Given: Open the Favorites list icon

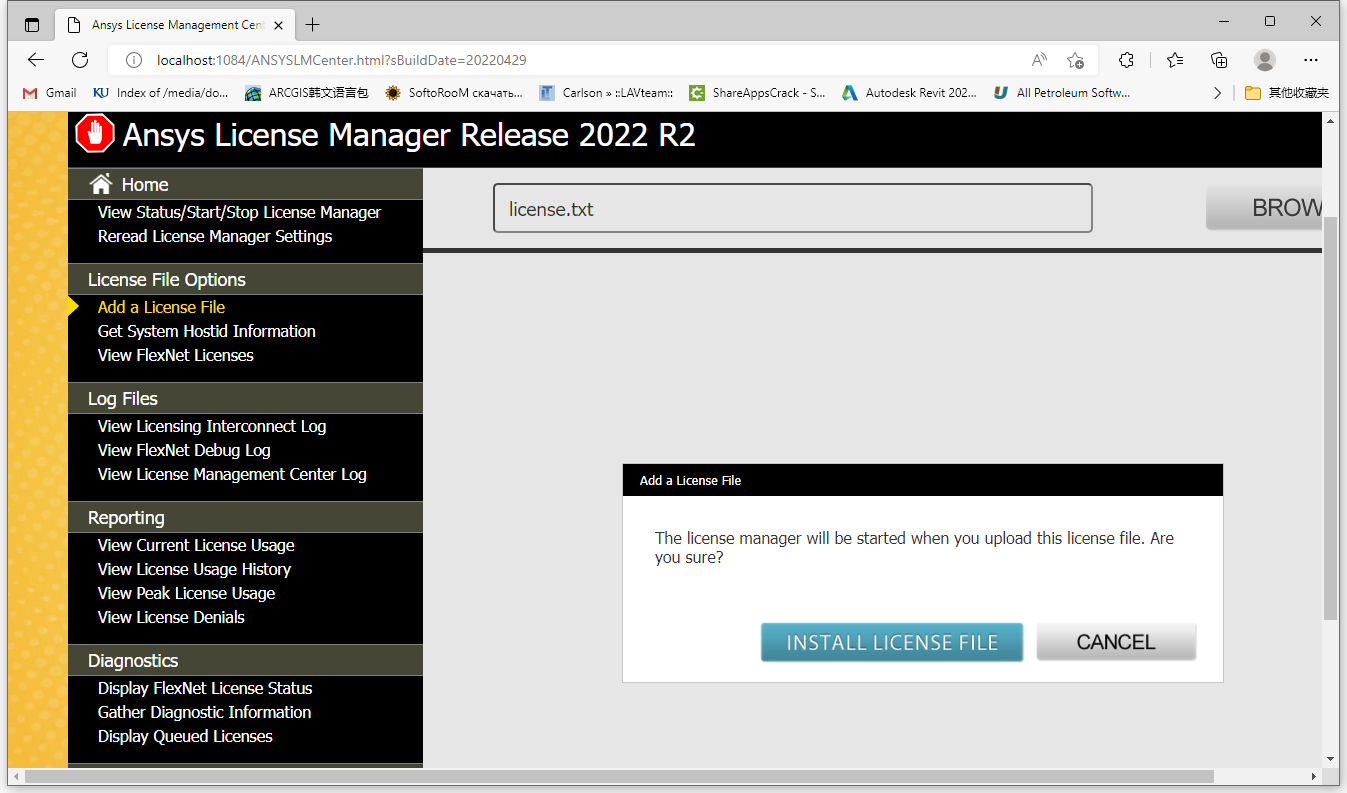Looking at the screenshot, I should [1175, 60].
